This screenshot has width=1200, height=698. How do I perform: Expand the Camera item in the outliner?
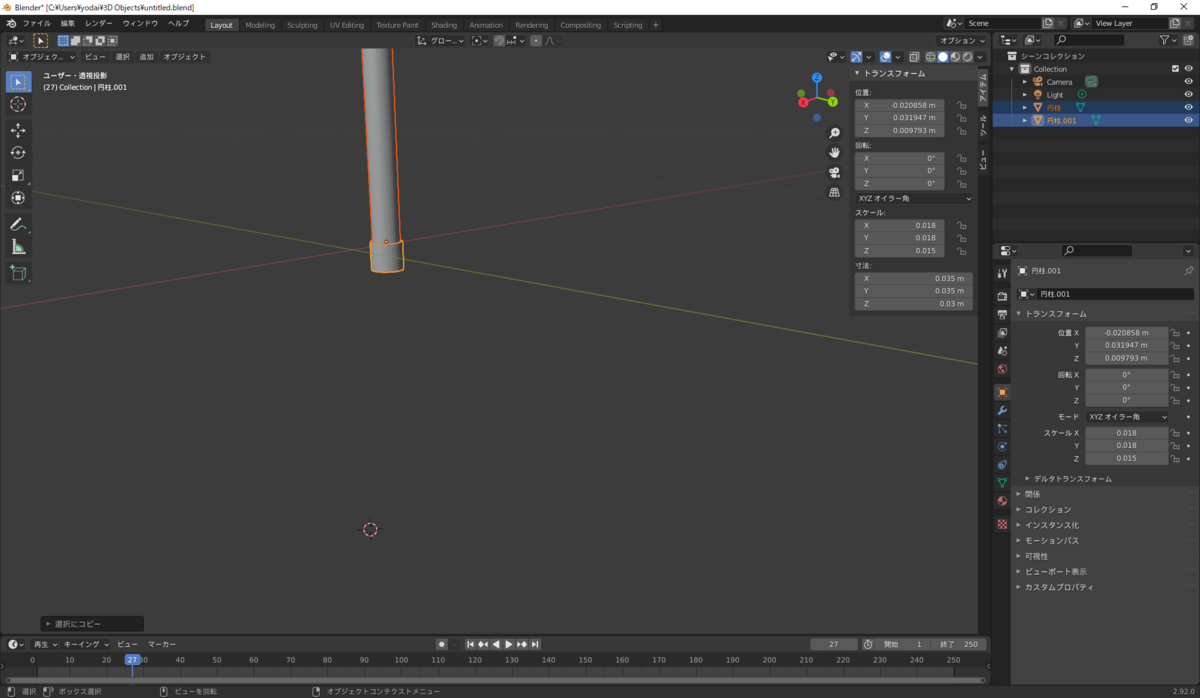1024,82
